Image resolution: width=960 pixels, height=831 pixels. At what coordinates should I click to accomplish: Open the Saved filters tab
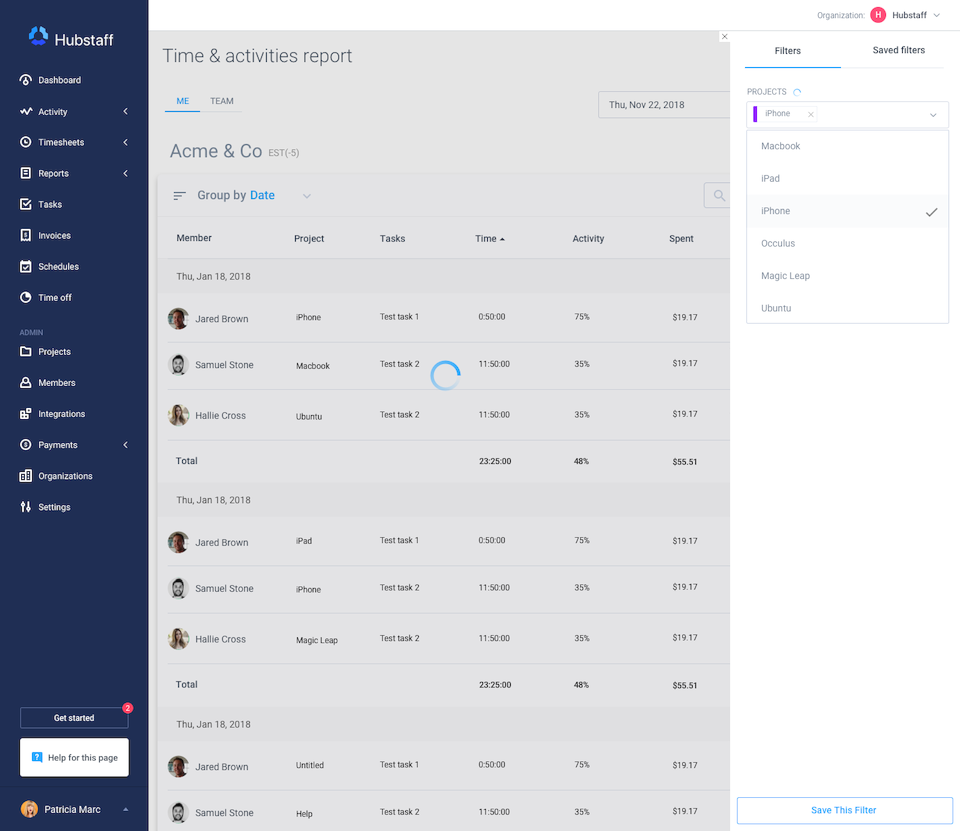click(898, 50)
